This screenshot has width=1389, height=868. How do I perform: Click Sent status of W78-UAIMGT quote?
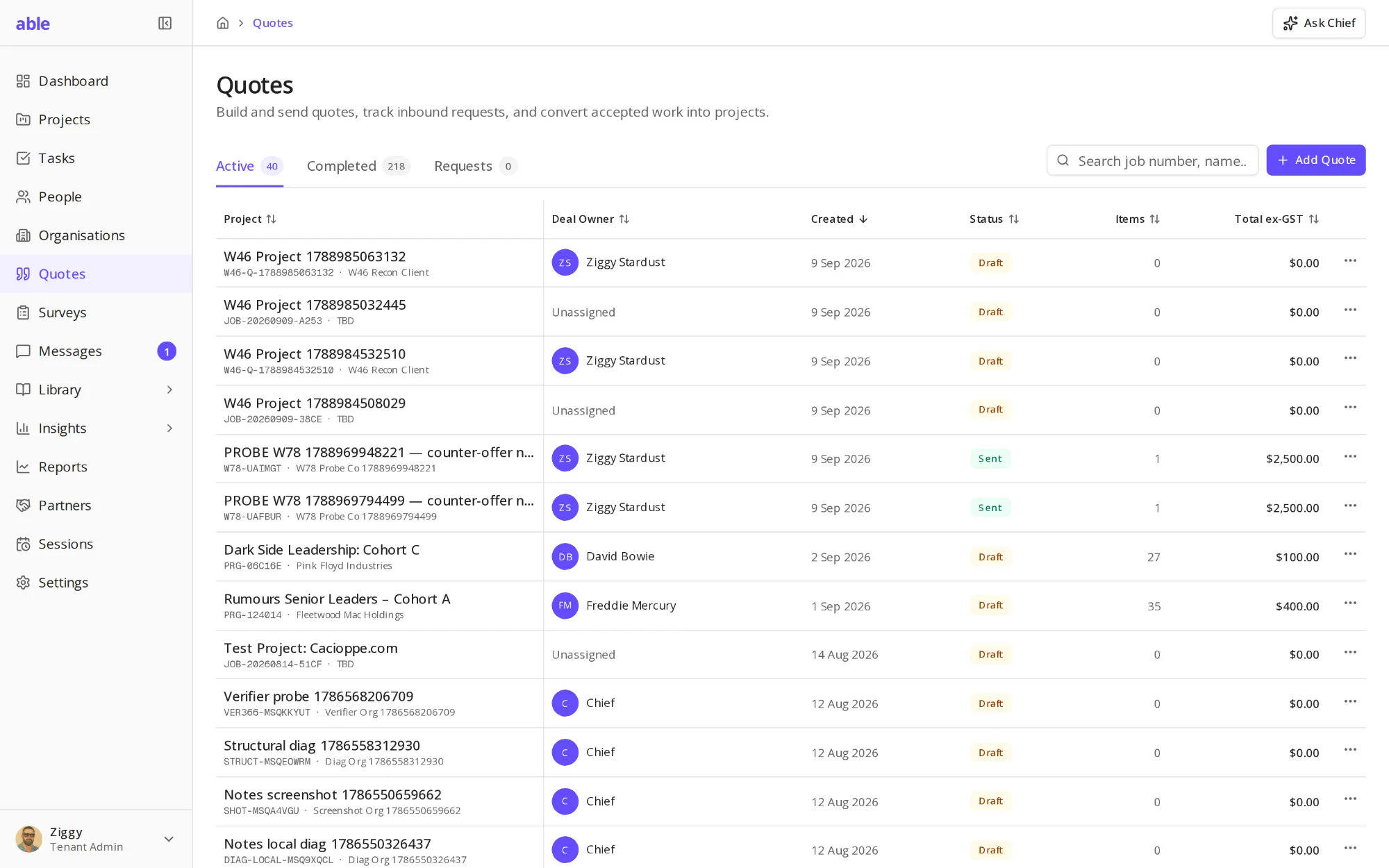[990, 458]
